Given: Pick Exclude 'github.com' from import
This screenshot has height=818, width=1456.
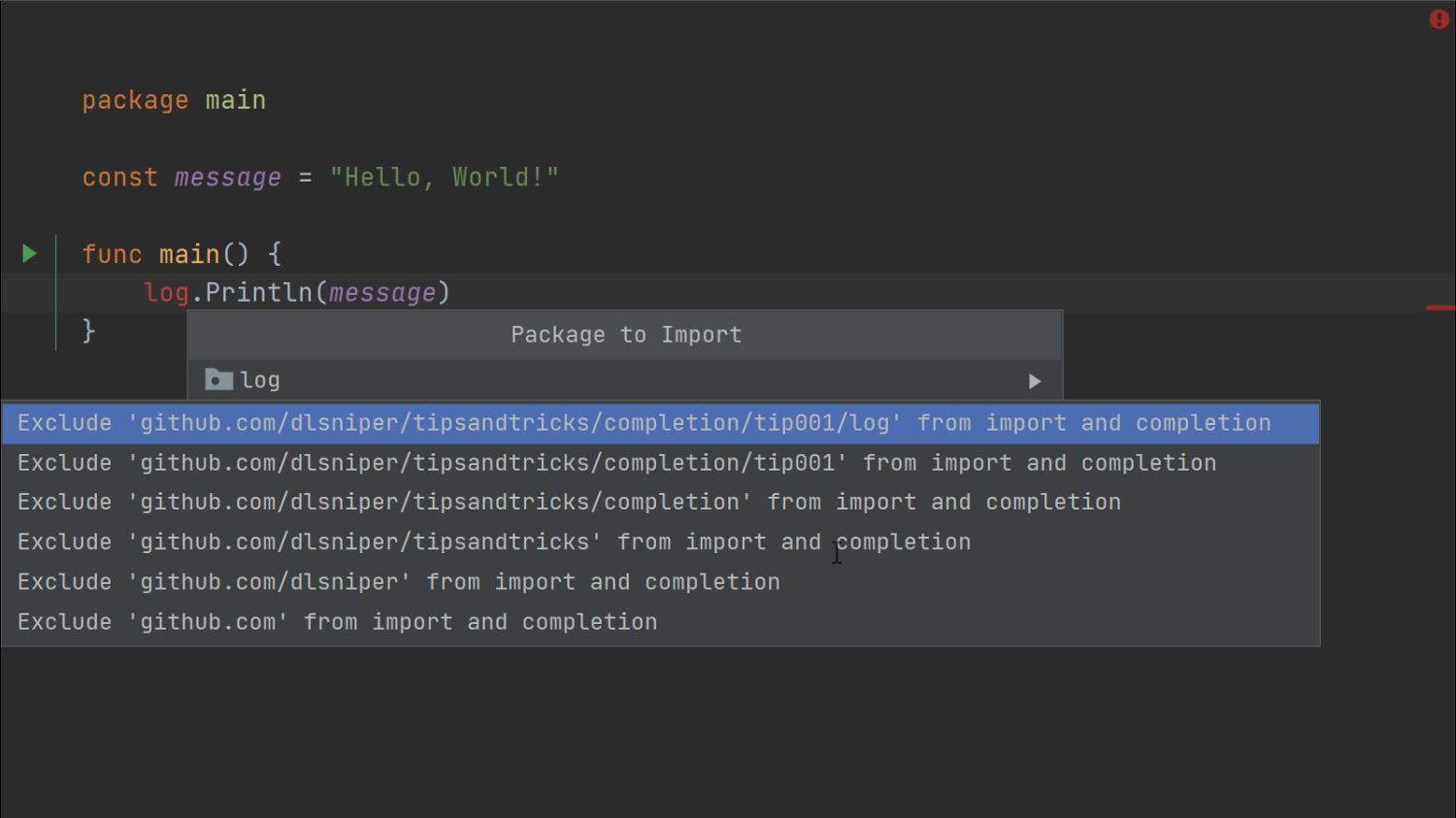Looking at the screenshot, I should [x=660, y=622].
